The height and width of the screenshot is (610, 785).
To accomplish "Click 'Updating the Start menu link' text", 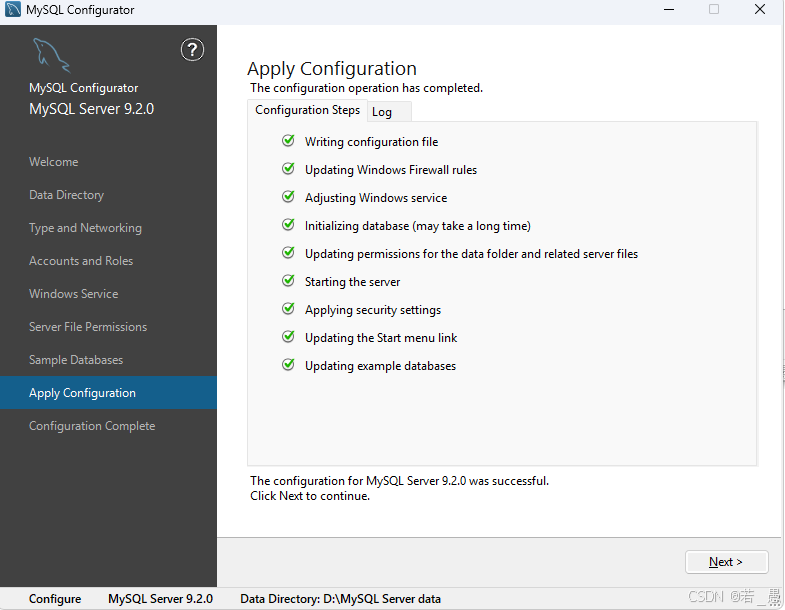I will (x=381, y=338).
